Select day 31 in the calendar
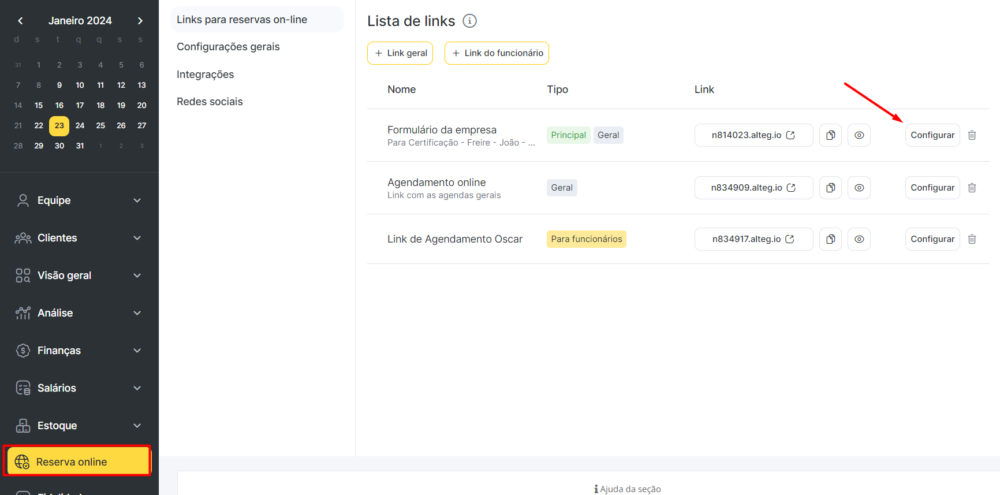This screenshot has width=1000, height=495. pyautogui.click(x=80, y=146)
